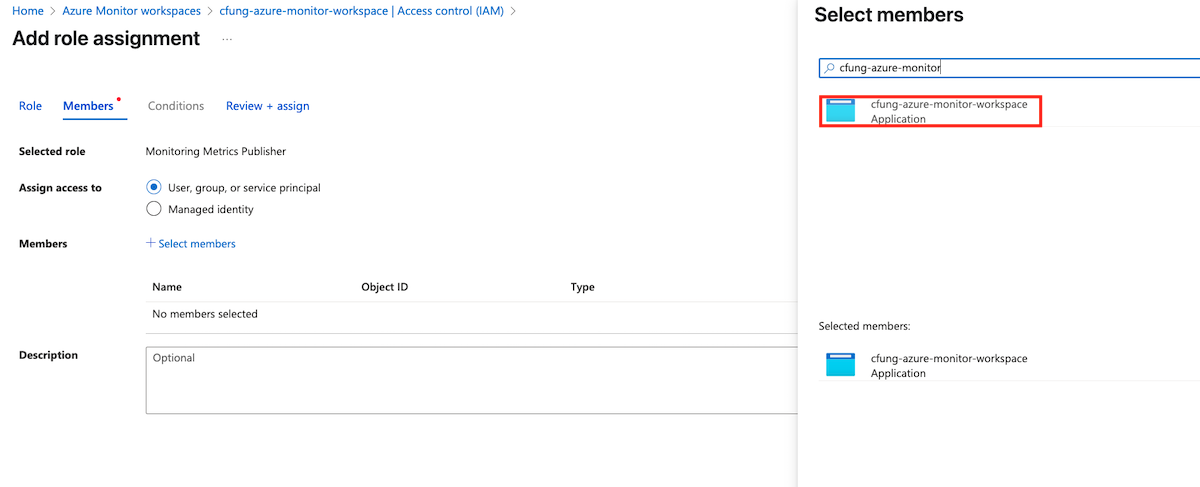Open the Review + assign tab
The width and height of the screenshot is (1200, 487).
267,106
